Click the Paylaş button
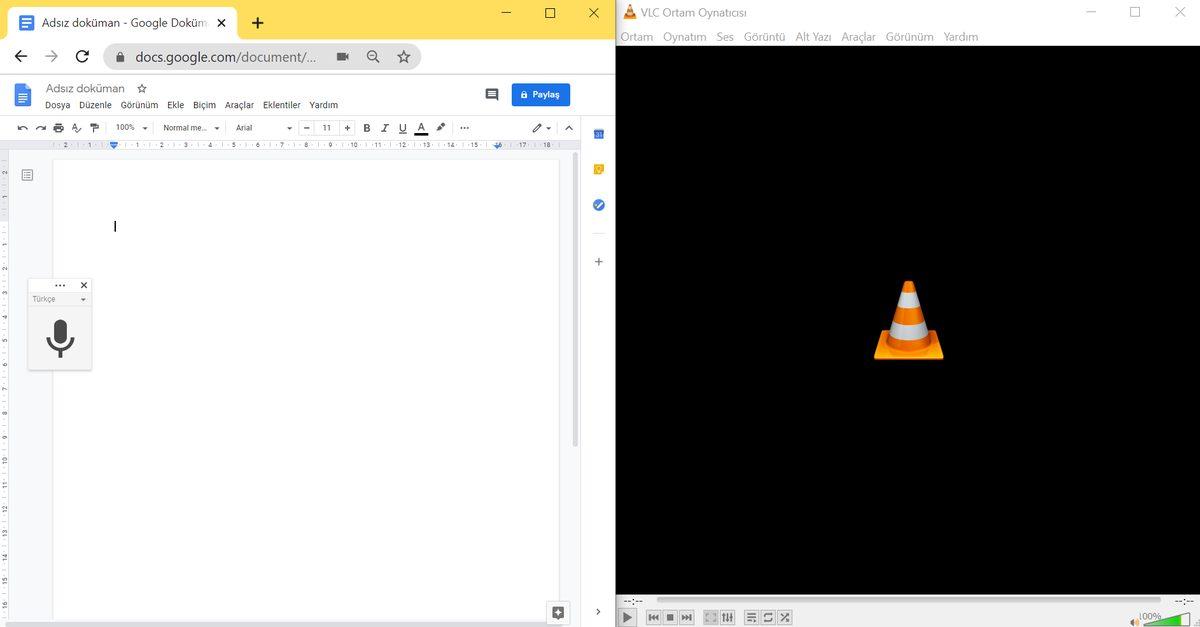The height and width of the screenshot is (627, 1200). point(541,94)
